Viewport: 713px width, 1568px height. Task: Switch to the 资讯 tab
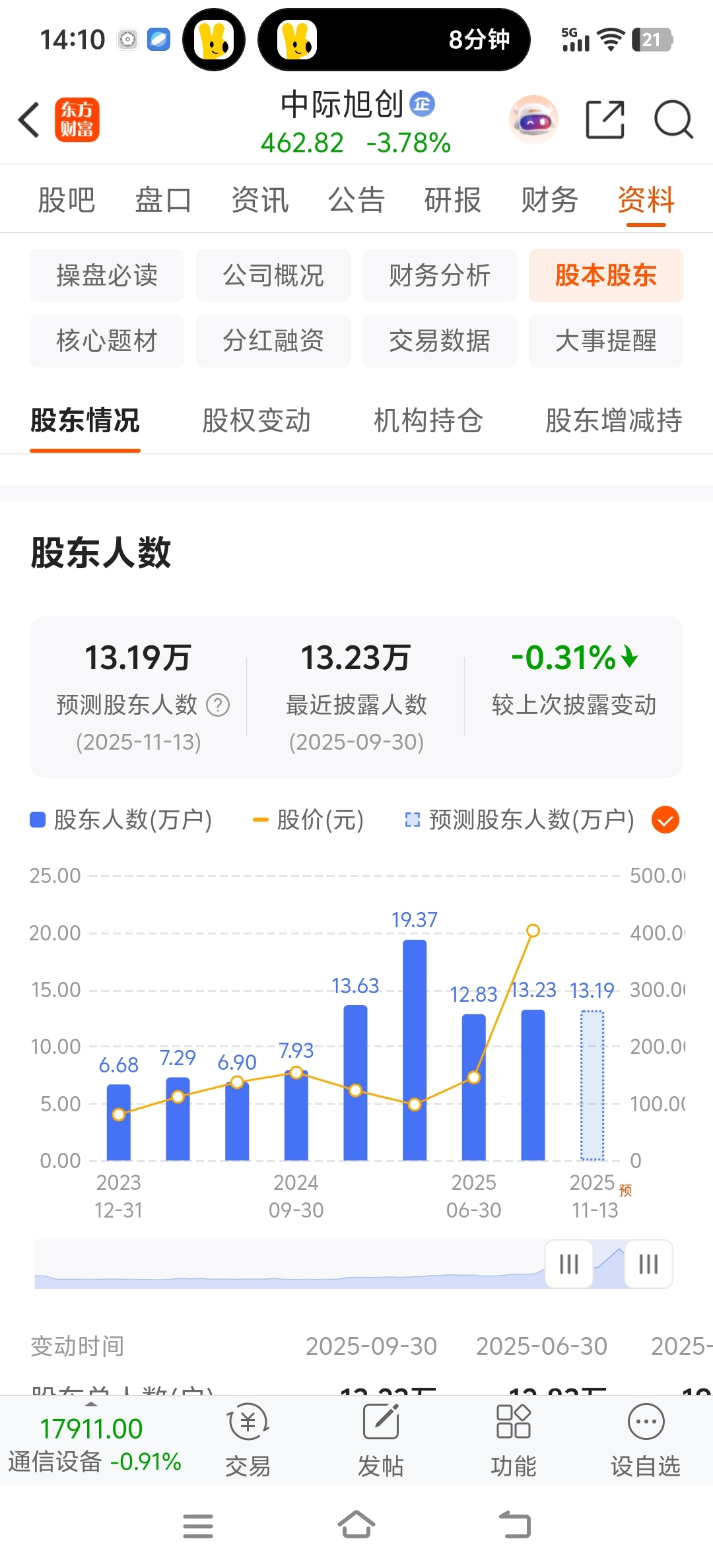(260, 200)
